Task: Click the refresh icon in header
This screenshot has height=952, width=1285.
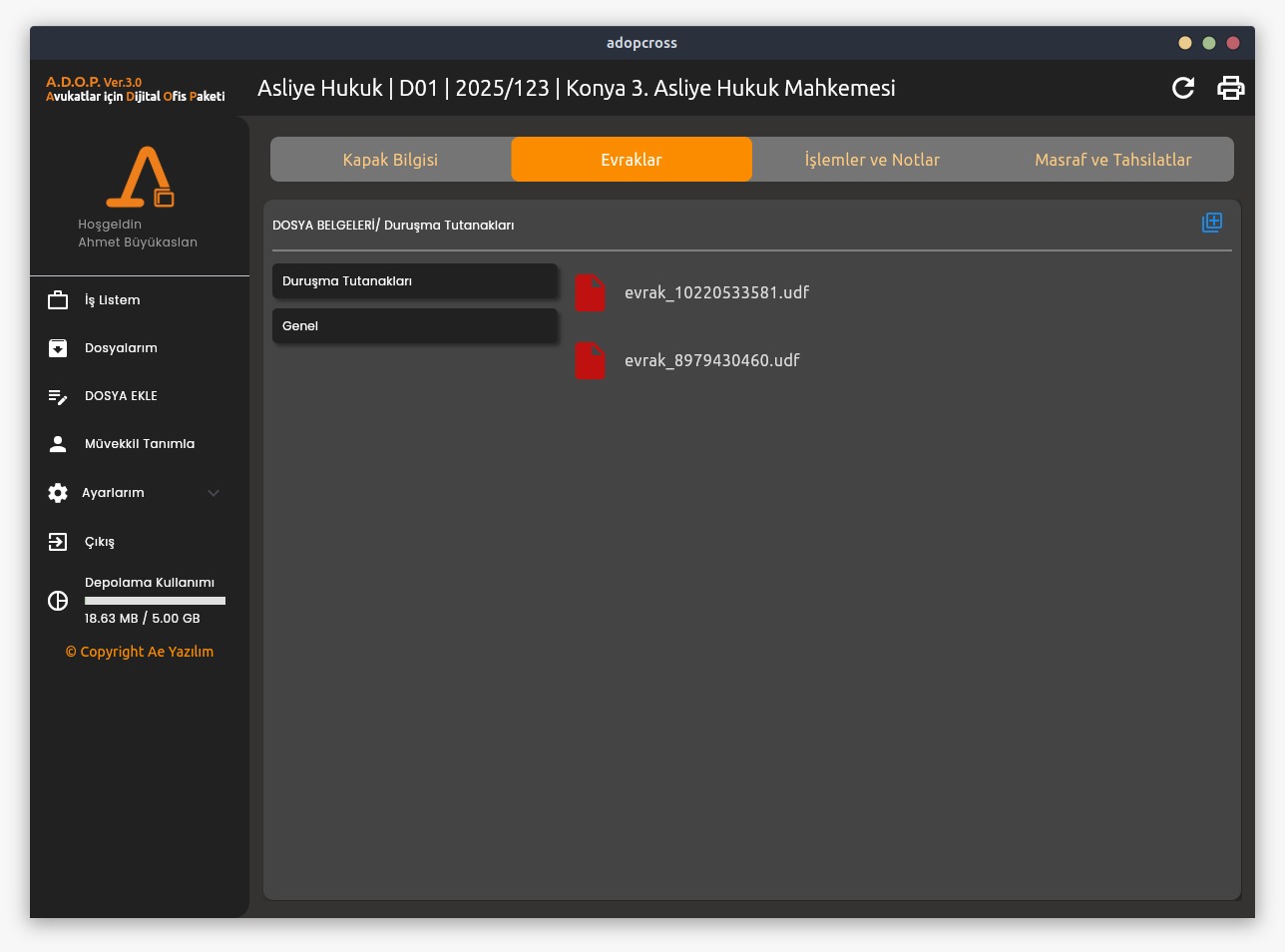Action: pyautogui.click(x=1183, y=88)
